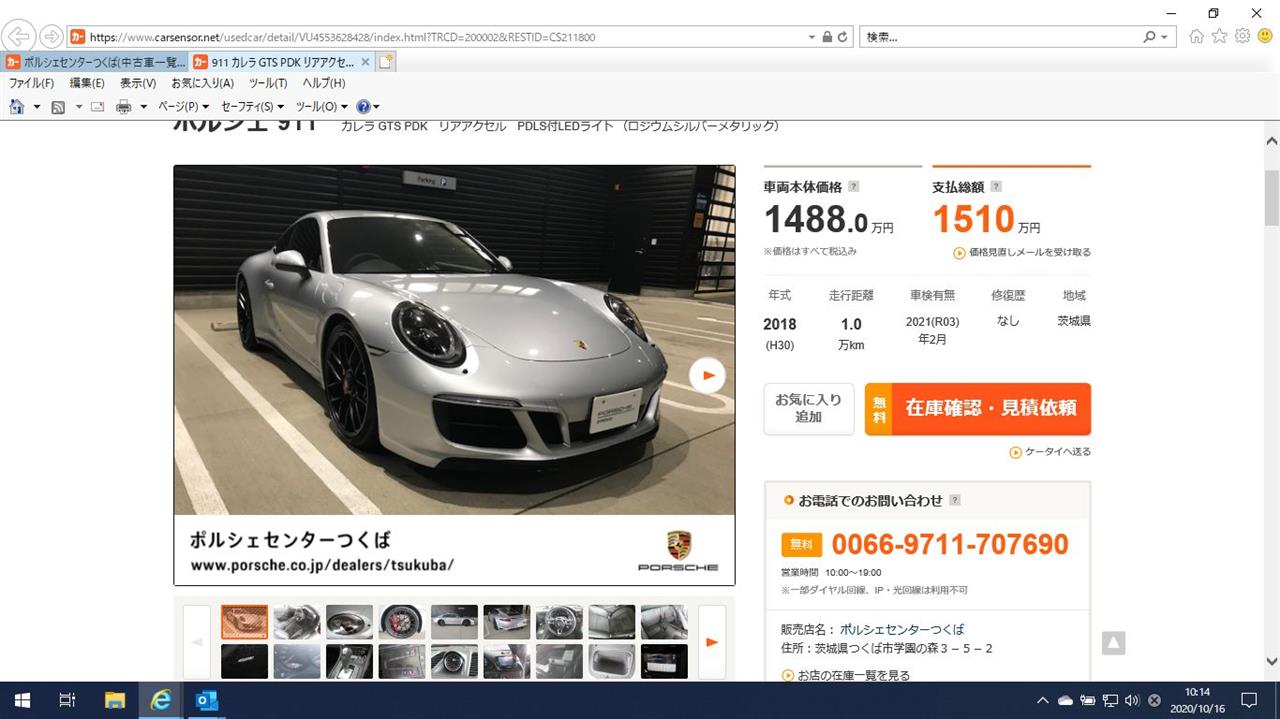Expand the Help icon dropdown arrow

pyautogui.click(x=376, y=106)
